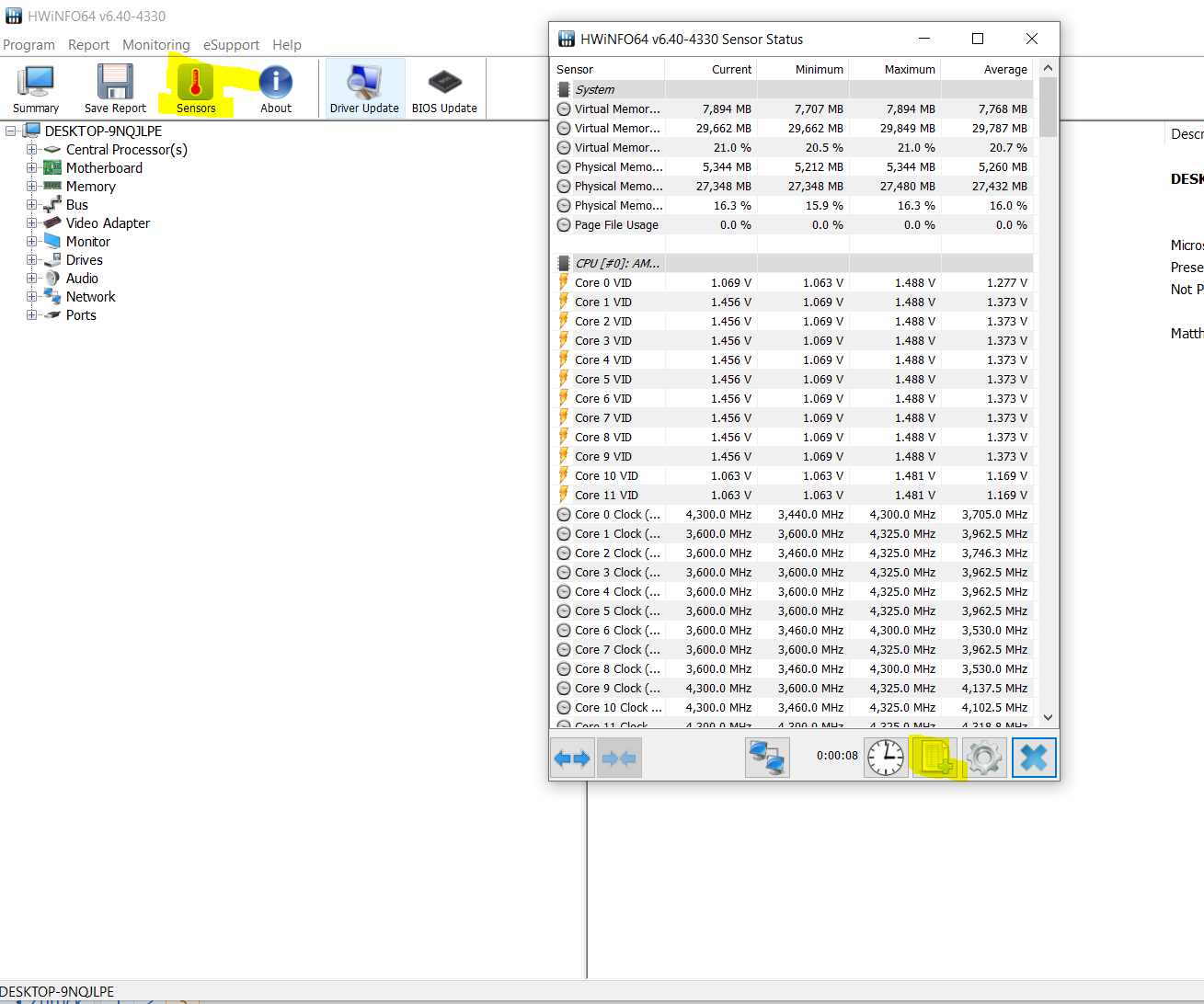Select the Core 11 VID row
This screenshot has height=1004, width=1204.
pyautogui.click(x=792, y=495)
